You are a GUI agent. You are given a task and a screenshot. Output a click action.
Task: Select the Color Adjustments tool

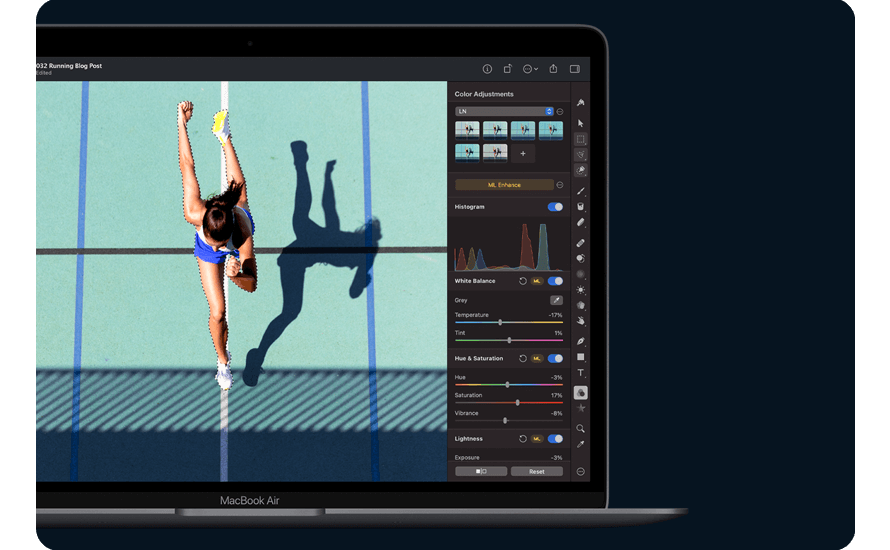point(581,393)
